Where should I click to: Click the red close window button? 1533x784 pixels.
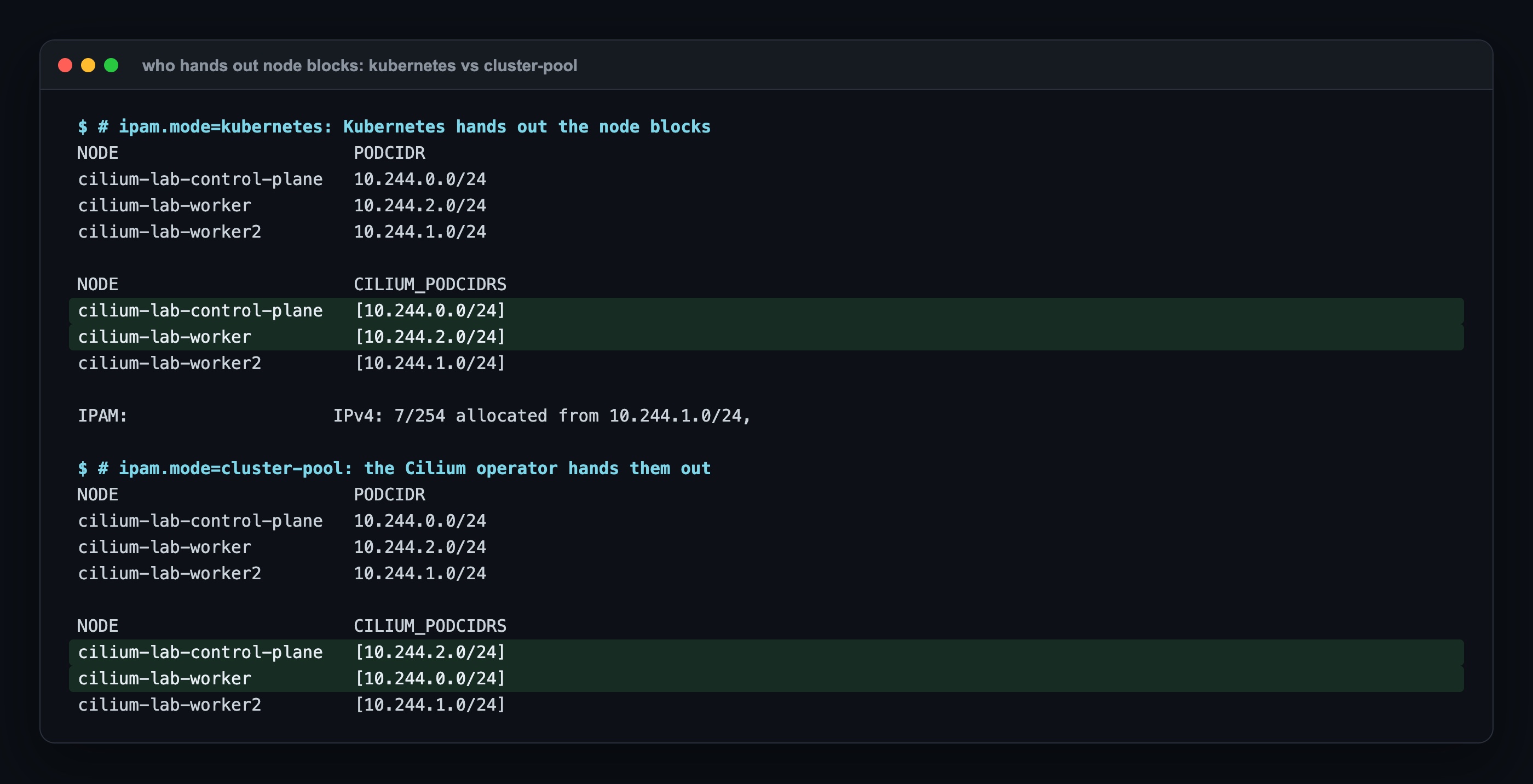(x=65, y=65)
